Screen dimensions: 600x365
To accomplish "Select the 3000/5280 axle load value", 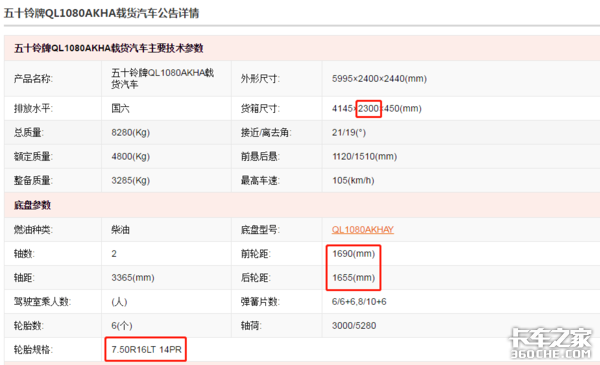I will click(x=354, y=326).
